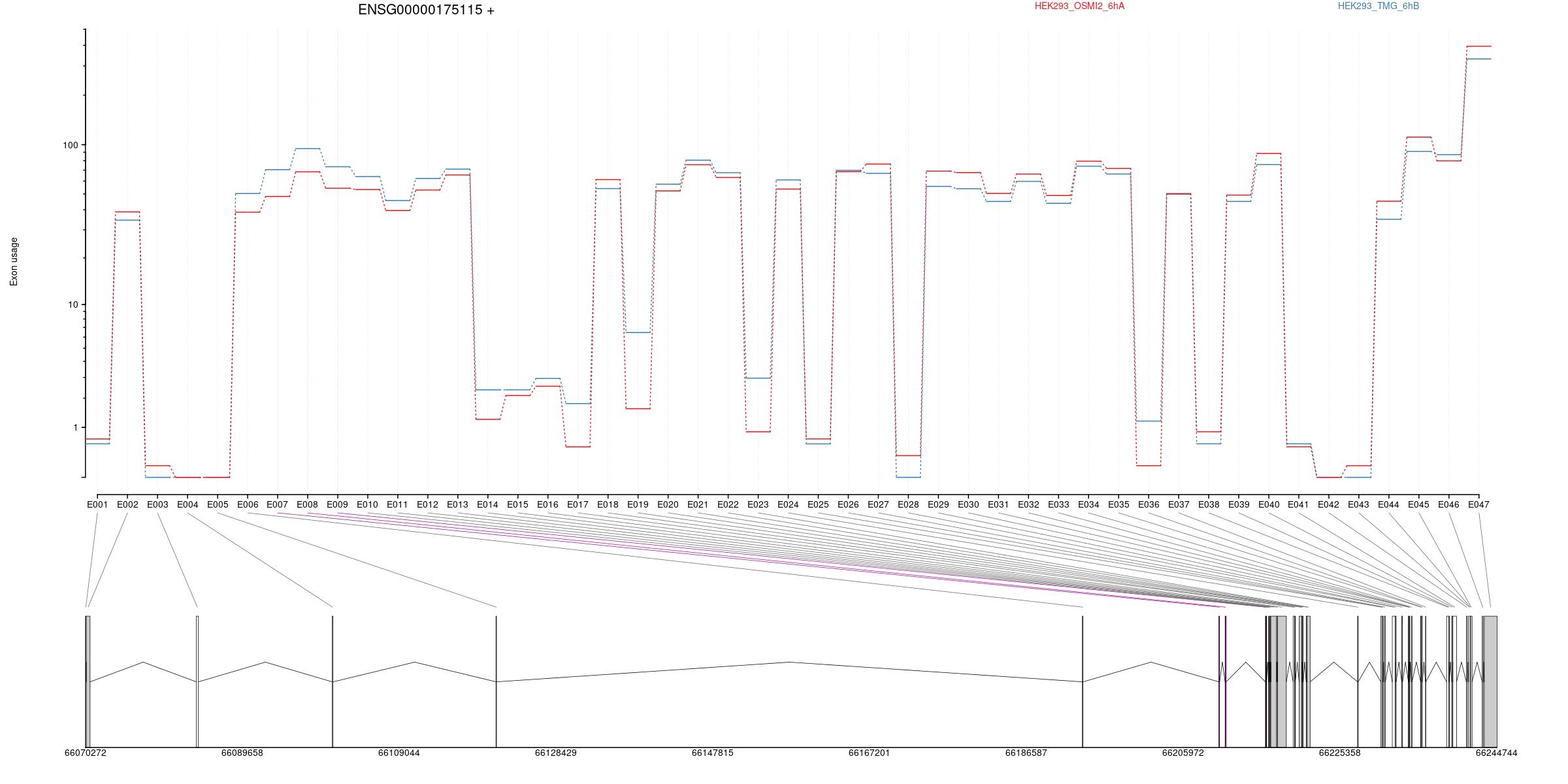This screenshot has width=1568, height=784.
Task: Click exon label E042
Action: 1330,504
